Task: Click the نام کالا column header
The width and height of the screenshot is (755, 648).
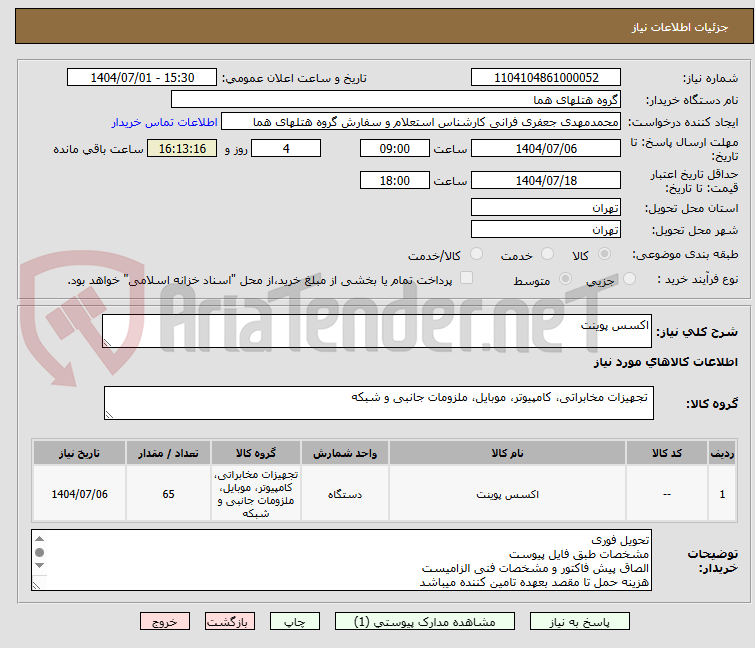Action: (x=508, y=453)
